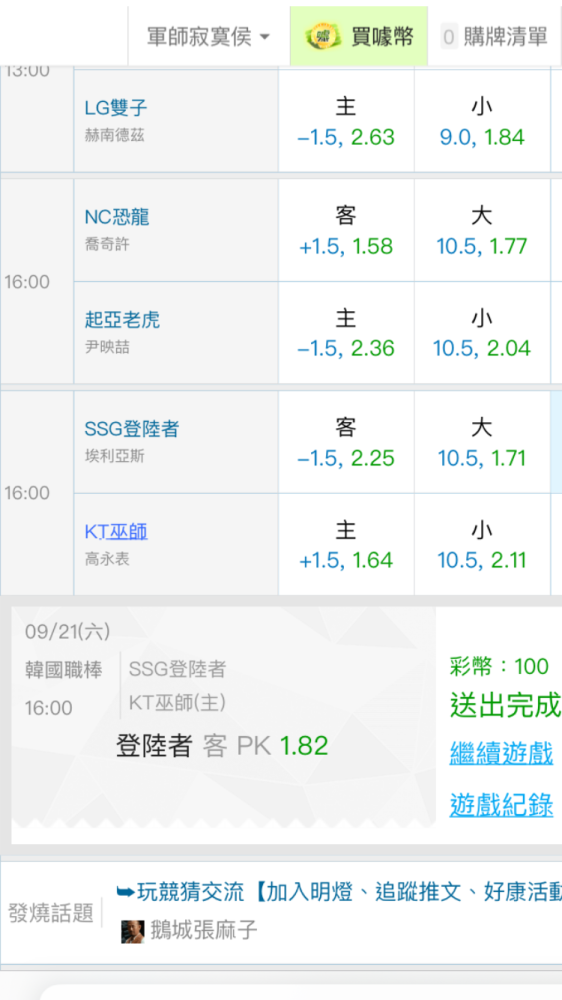
Task: Open the 遊戲紀錄 game history link
Action: (x=501, y=804)
